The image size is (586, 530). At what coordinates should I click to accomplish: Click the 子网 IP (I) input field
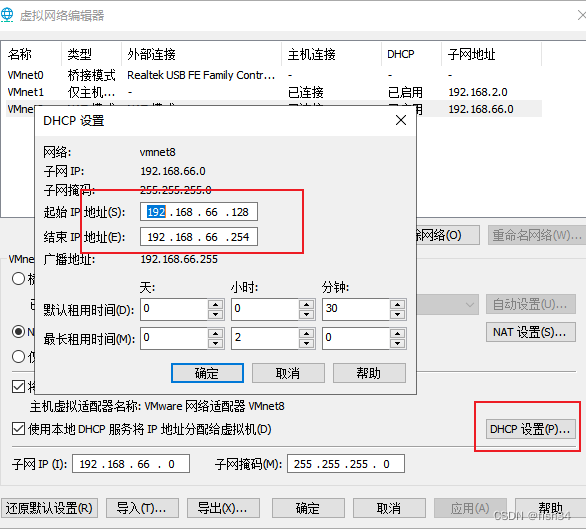tap(131, 464)
